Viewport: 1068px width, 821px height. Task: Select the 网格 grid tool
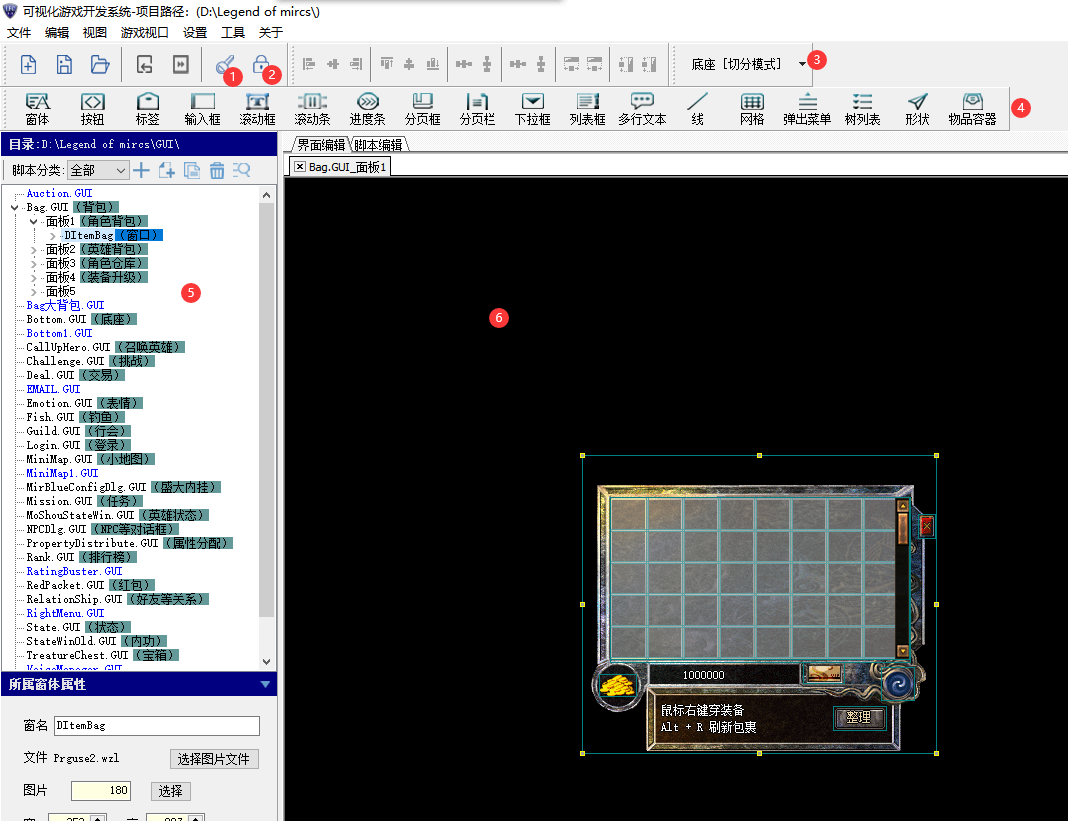752,109
